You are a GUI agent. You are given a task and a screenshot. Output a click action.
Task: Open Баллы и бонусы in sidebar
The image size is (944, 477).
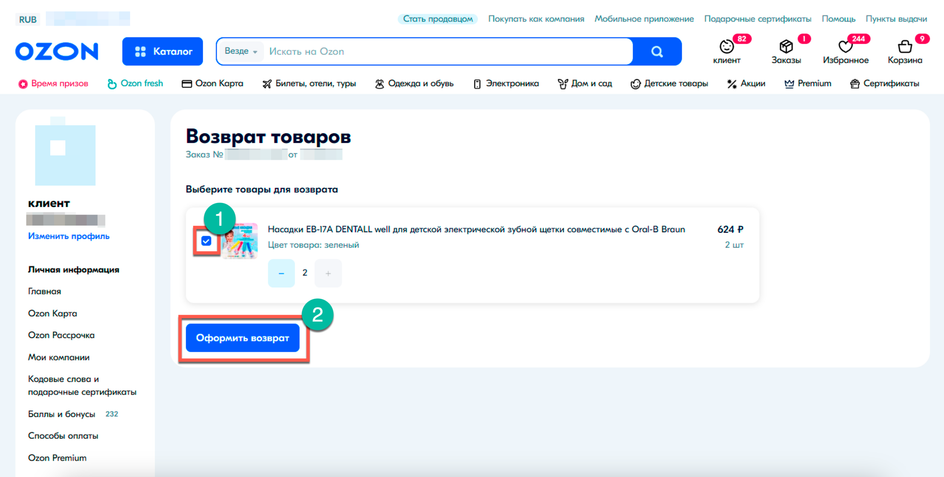(61, 414)
